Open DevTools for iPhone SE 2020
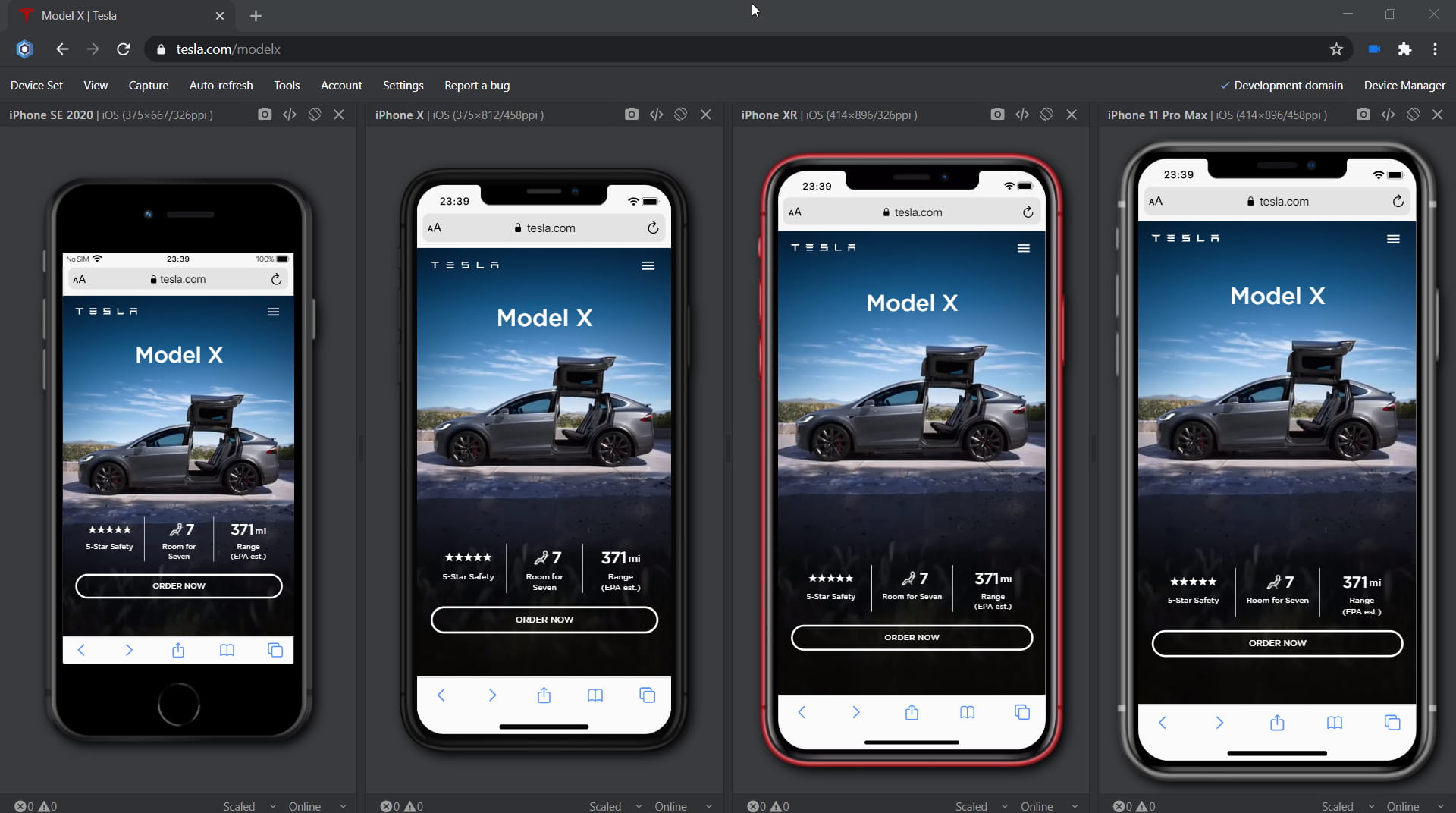This screenshot has height=813, width=1456. click(x=290, y=115)
